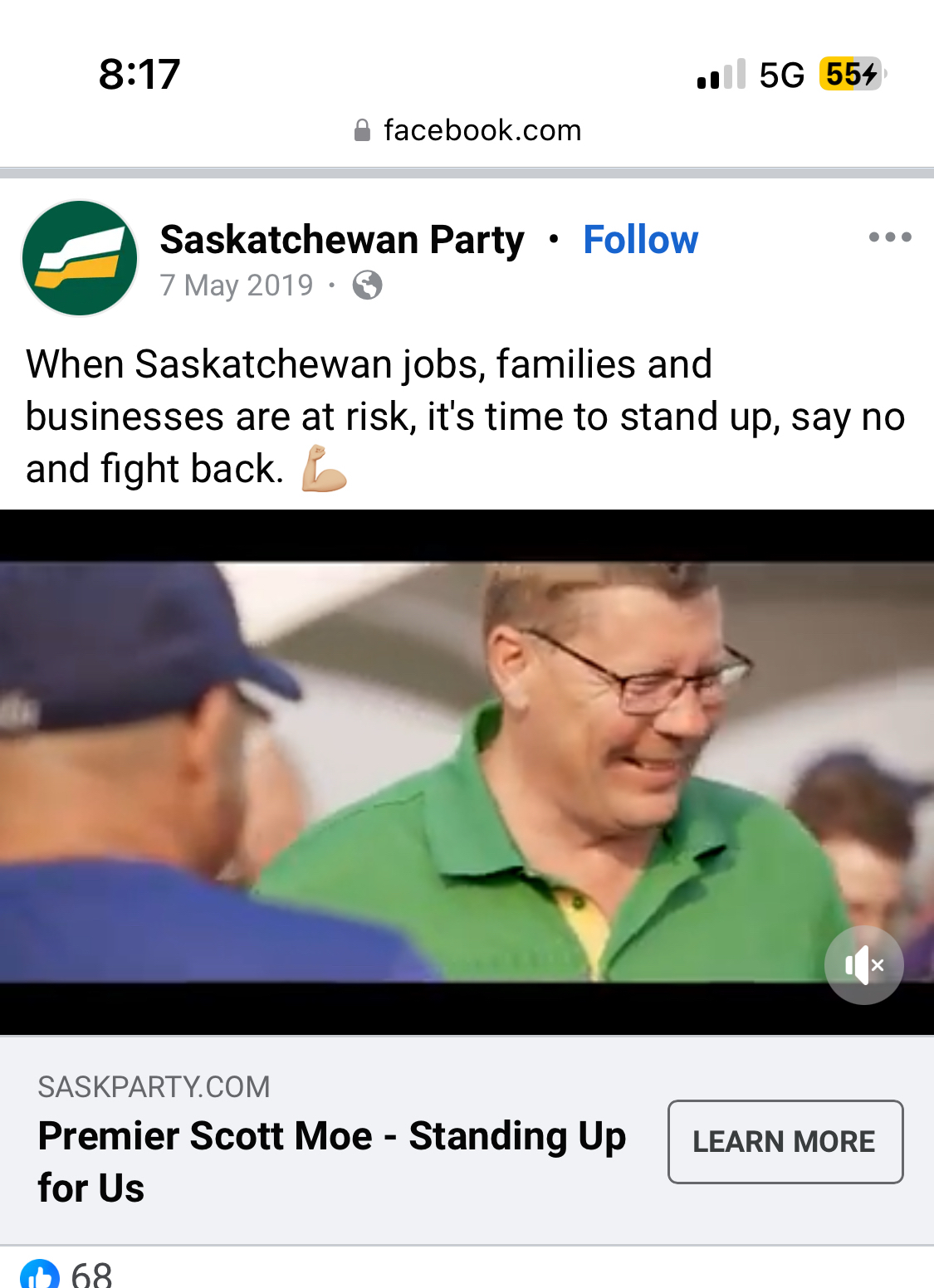Tap the facebook.com address bar
Image resolution: width=934 pixels, height=1288 pixels.
(467, 130)
